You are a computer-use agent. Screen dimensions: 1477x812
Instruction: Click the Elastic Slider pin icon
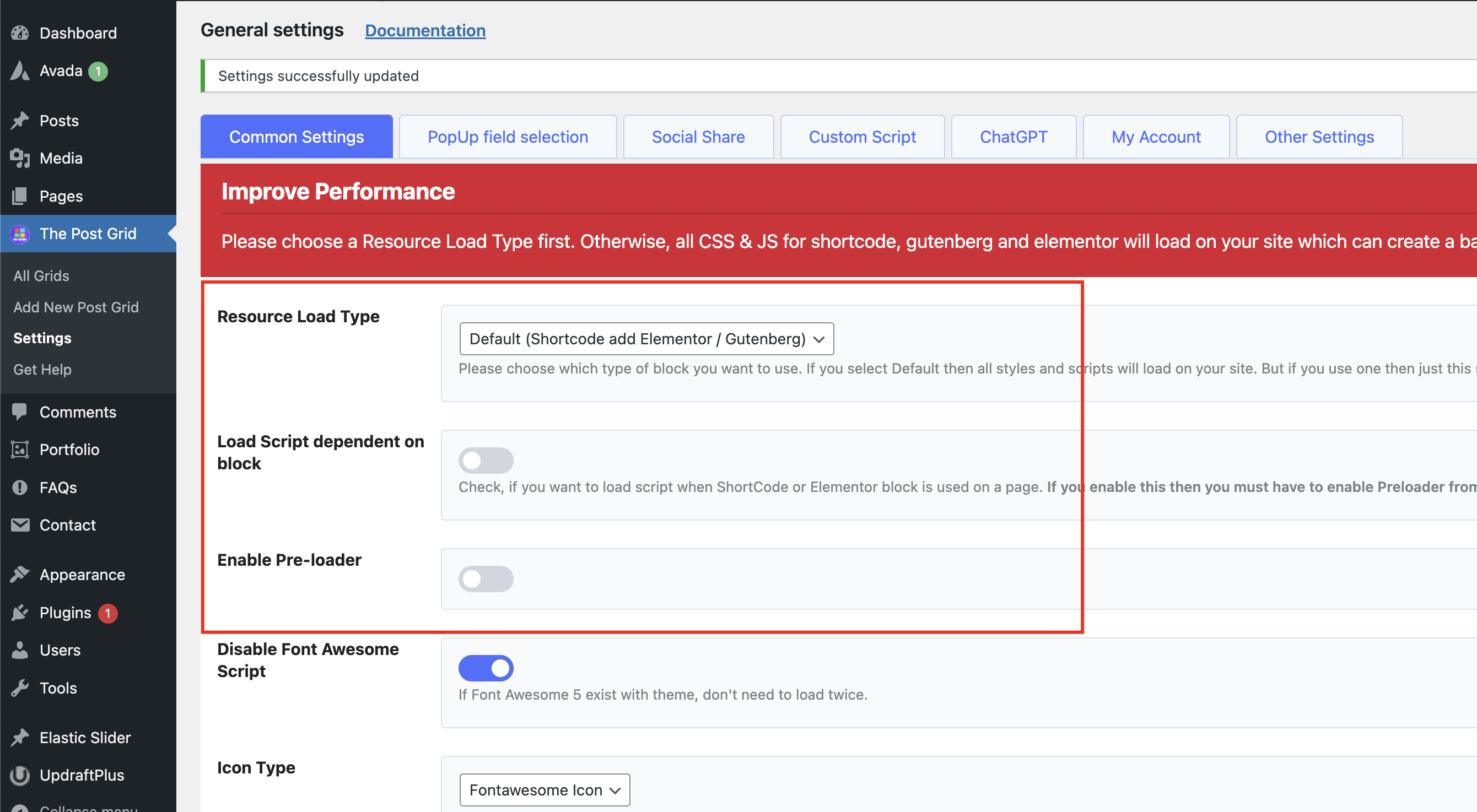click(x=20, y=738)
